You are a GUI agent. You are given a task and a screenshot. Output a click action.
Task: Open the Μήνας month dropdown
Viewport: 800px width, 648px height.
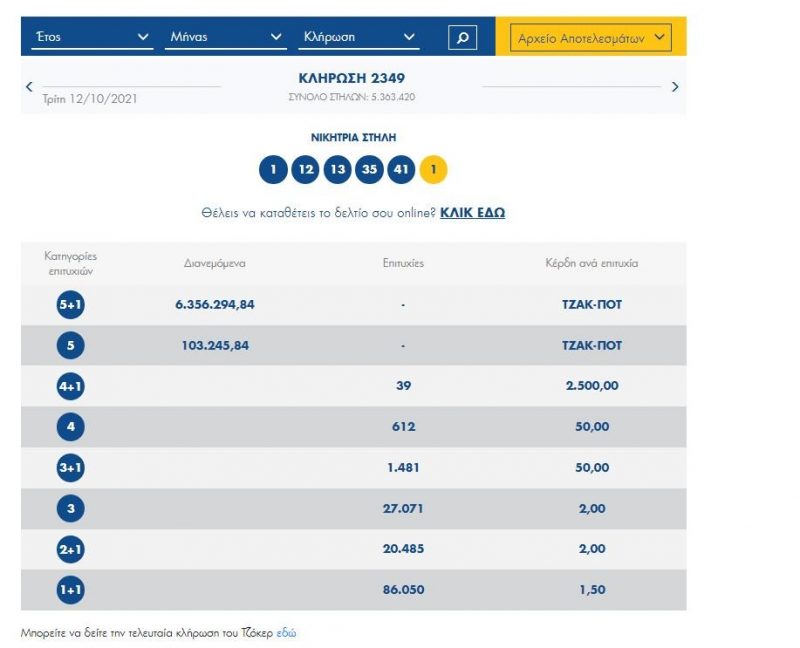pos(226,38)
